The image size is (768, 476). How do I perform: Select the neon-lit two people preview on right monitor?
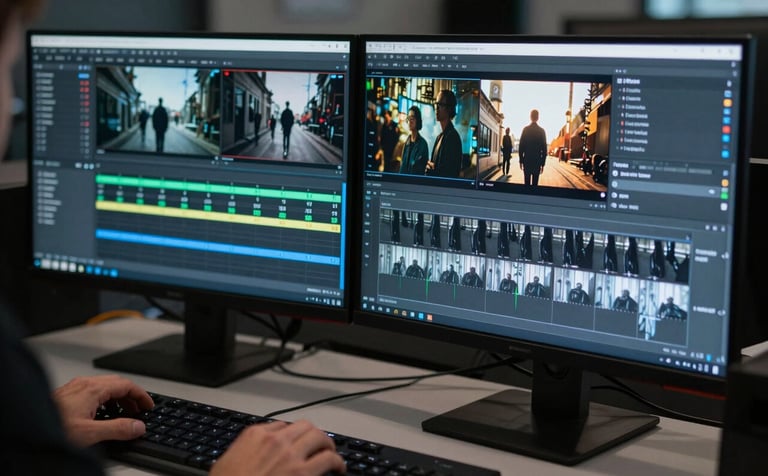423,127
